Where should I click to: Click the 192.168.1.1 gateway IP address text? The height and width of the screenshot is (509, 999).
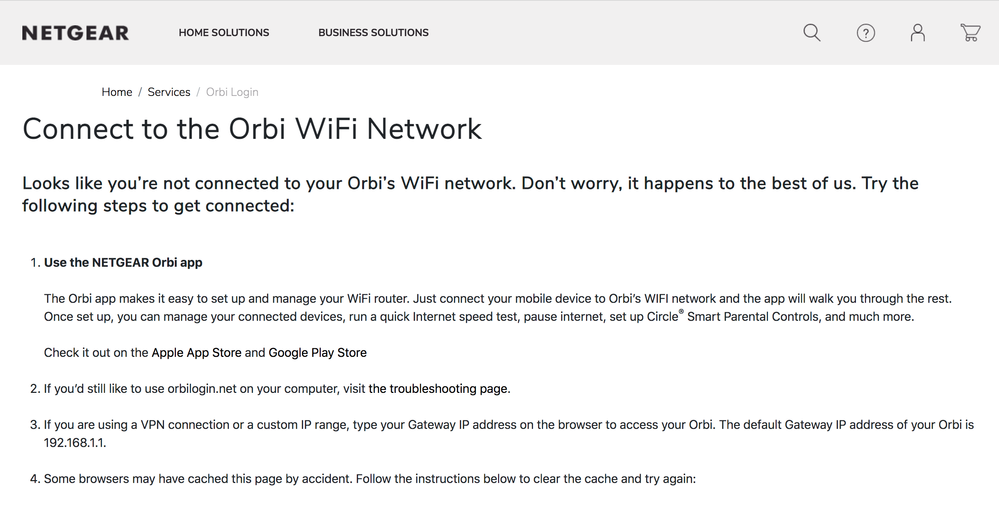click(x=75, y=442)
